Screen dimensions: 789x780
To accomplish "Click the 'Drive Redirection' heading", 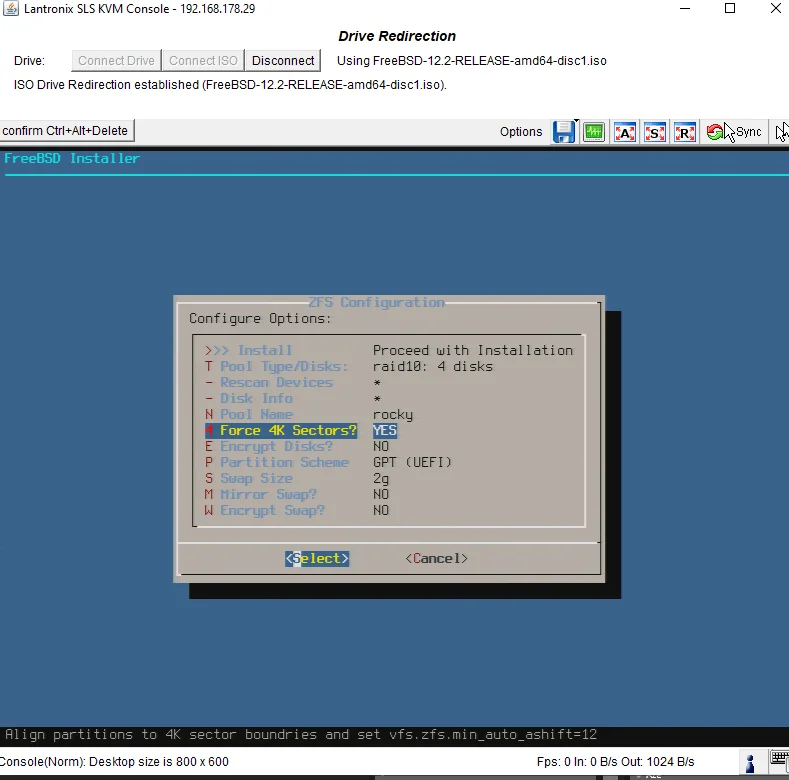I will (x=397, y=36).
